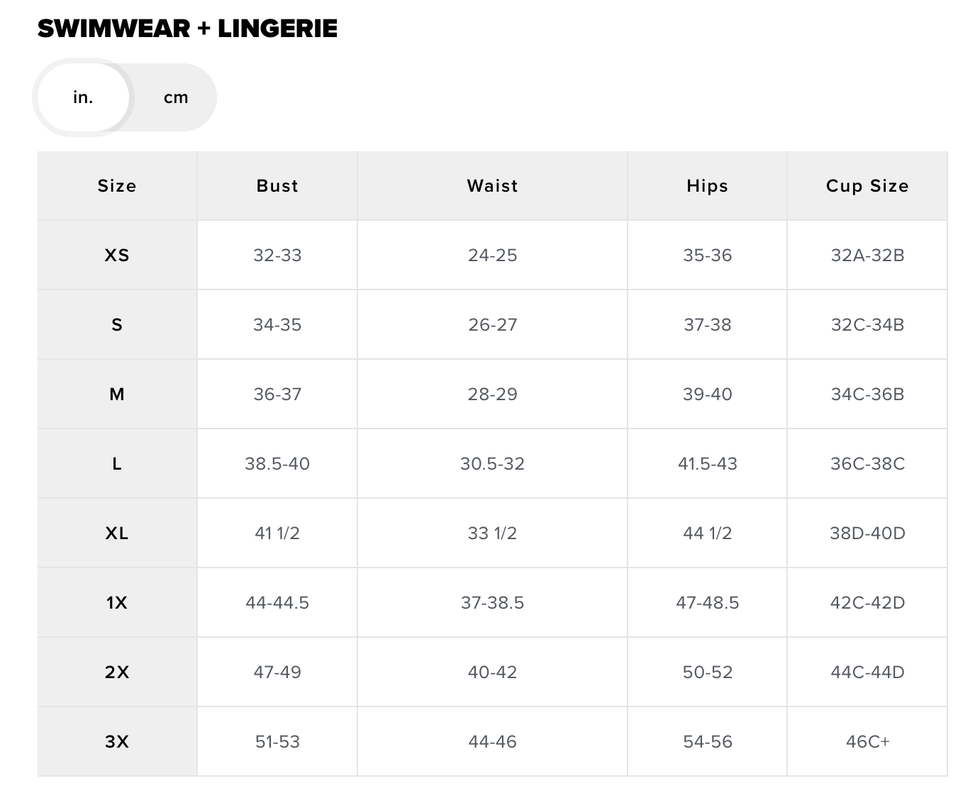Image resolution: width=980 pixels, height=806 pixels.
Task: Click the Hips column header
Action: pyautogui.click(x=707, y=186)
